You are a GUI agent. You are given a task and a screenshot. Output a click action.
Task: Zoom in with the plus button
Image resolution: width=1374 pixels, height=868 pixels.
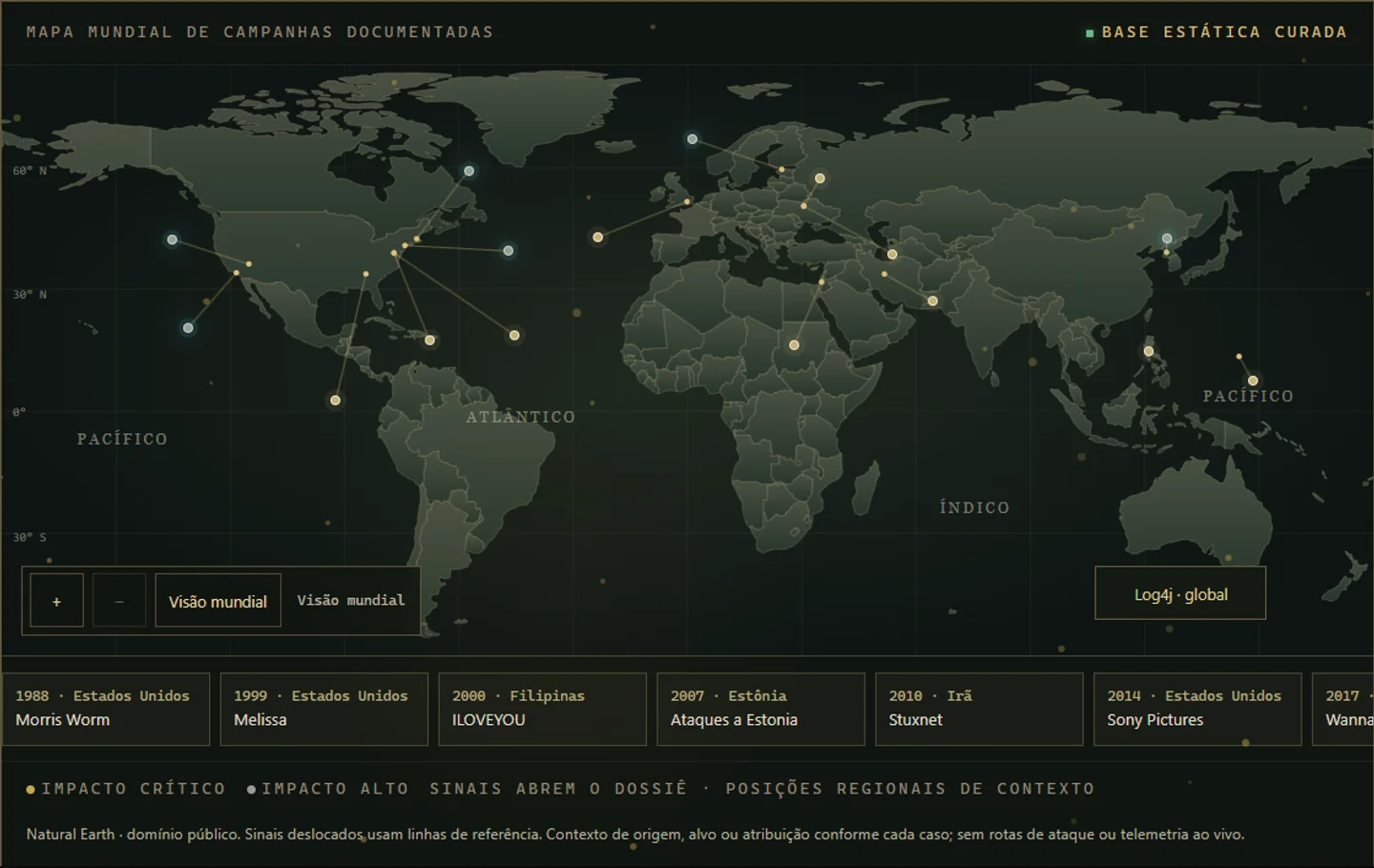point(56,601)
